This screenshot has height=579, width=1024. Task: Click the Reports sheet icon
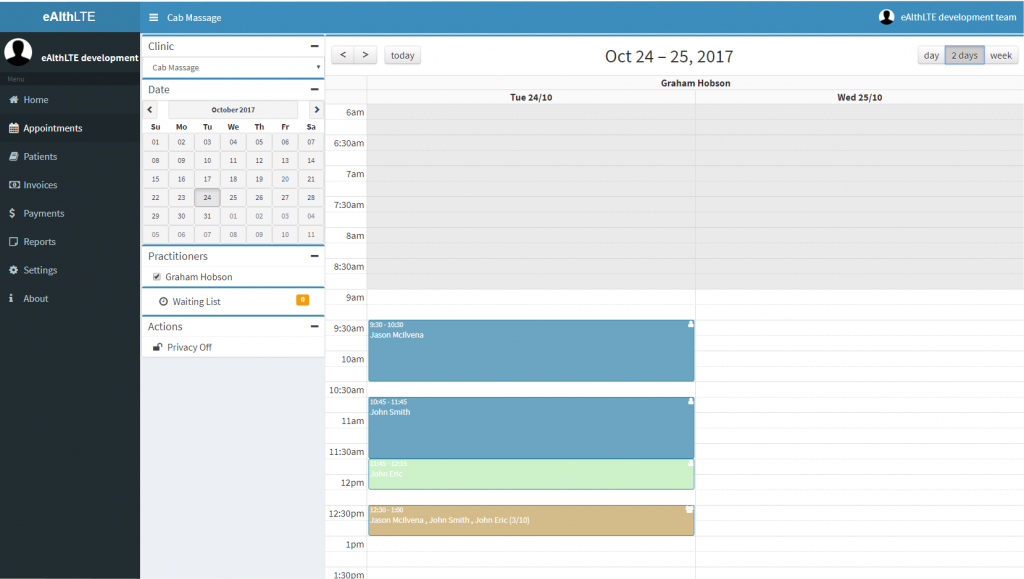14,242
